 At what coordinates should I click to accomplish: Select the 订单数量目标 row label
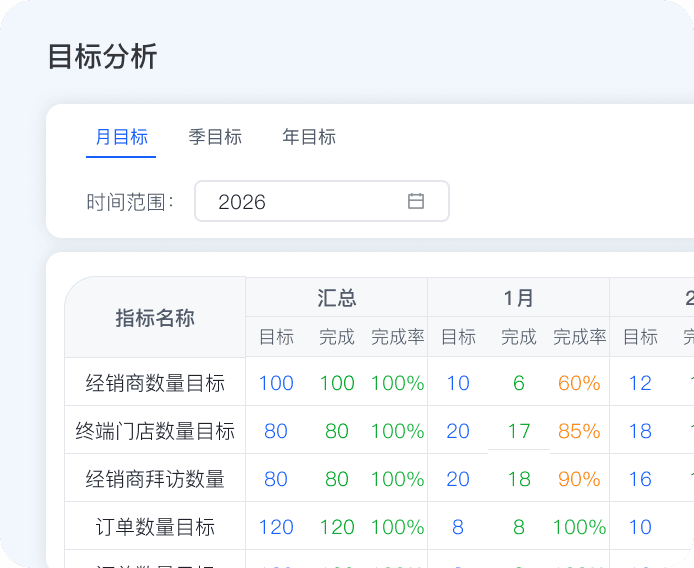point(155,527)
